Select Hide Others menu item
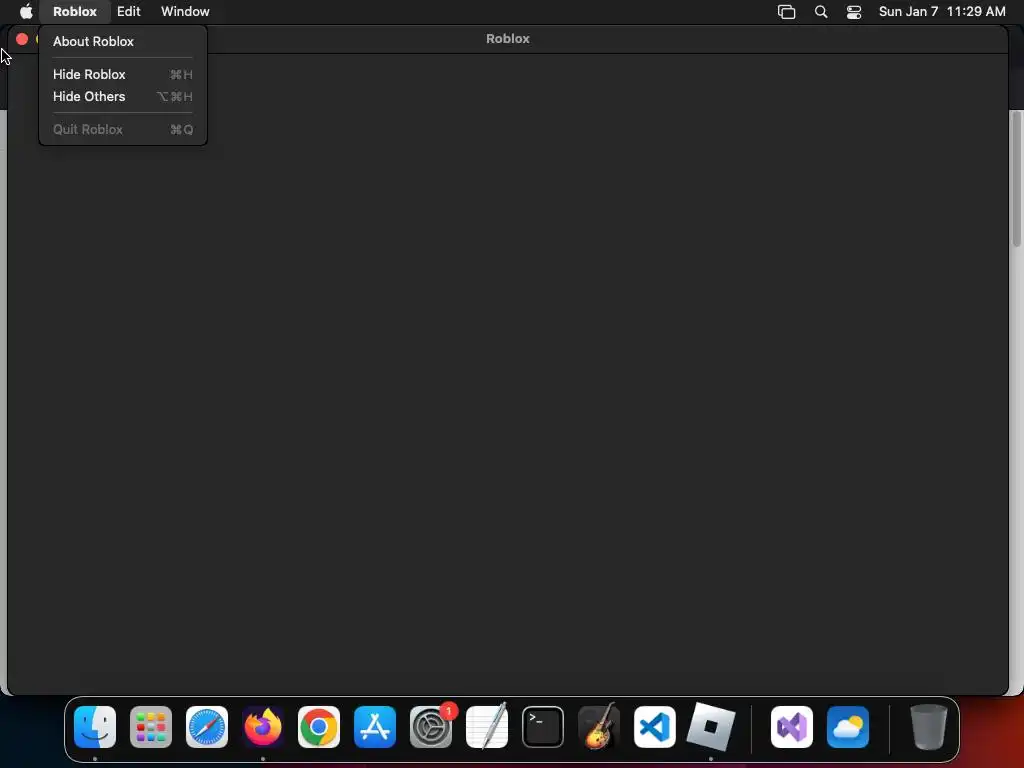Viewport: 1024px width, 768px height. (x=123, y=97)
